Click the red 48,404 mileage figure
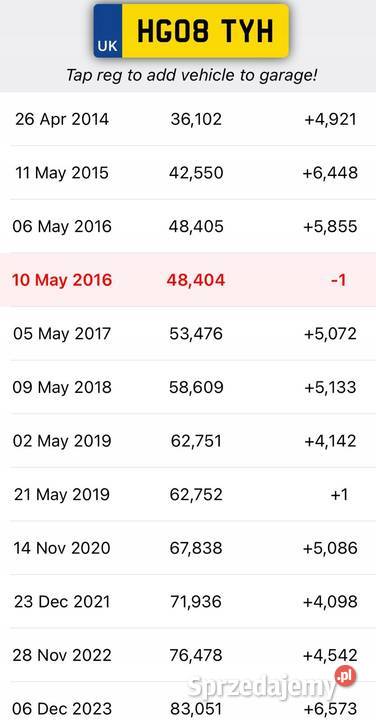This screenshot has height=720, width=376. 196,280
